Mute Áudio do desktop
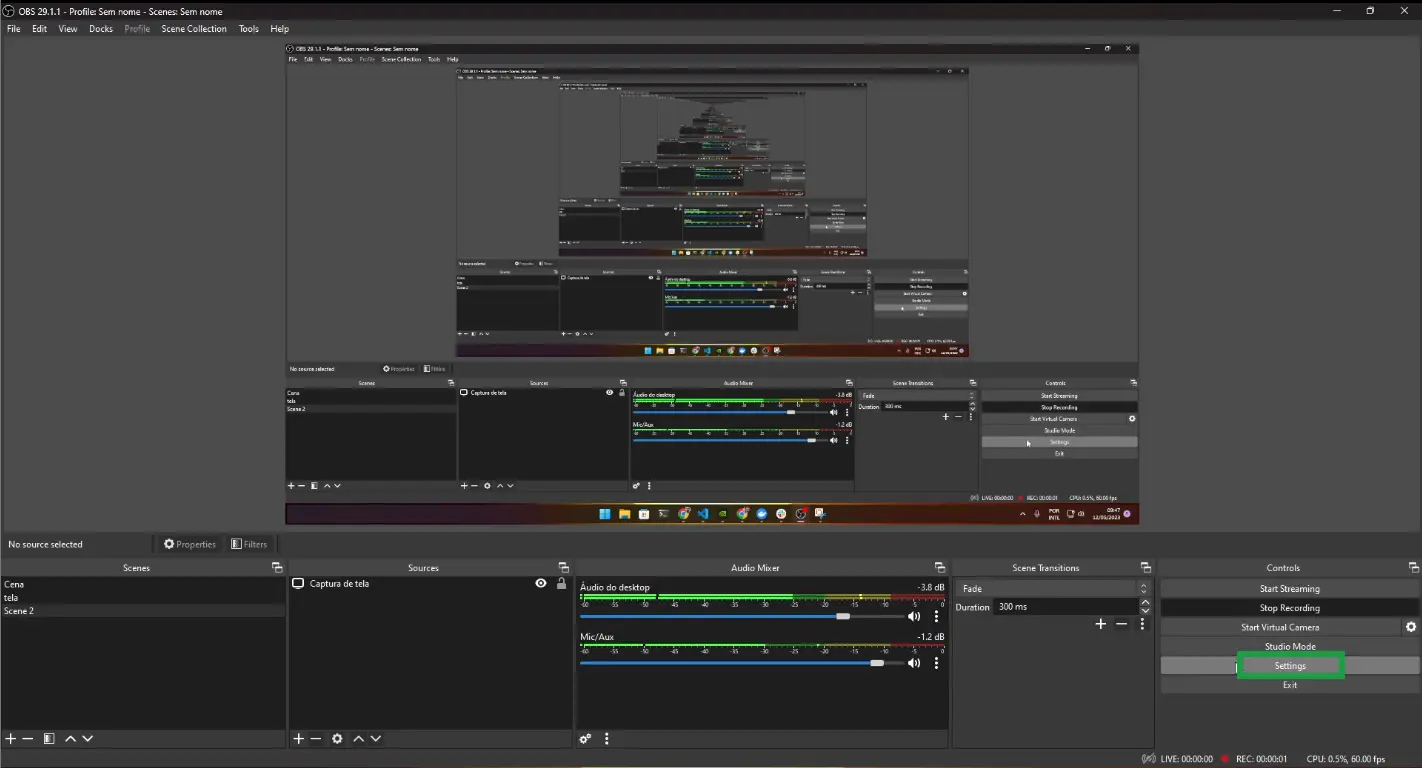The width and height of the screenshot is (1422, 768). [914, 616]
